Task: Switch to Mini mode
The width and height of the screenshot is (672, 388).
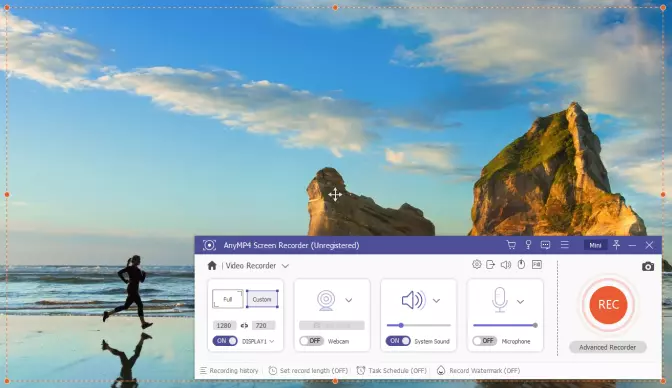Action: tap(595, 245)
